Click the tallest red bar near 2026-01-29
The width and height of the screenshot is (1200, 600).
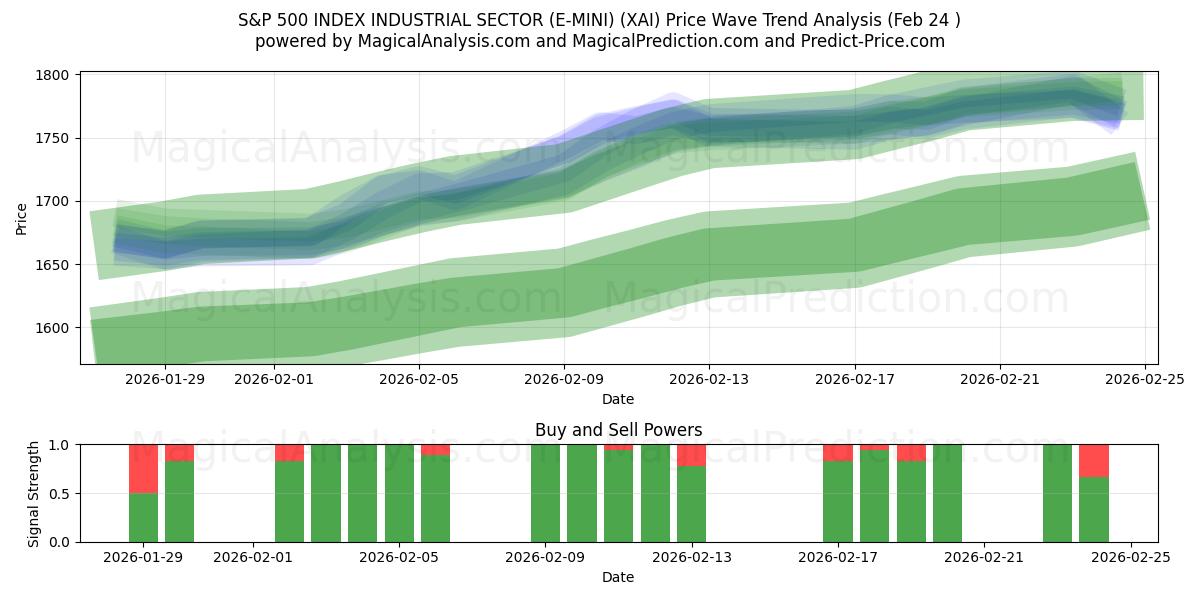(x=142, y=467)
